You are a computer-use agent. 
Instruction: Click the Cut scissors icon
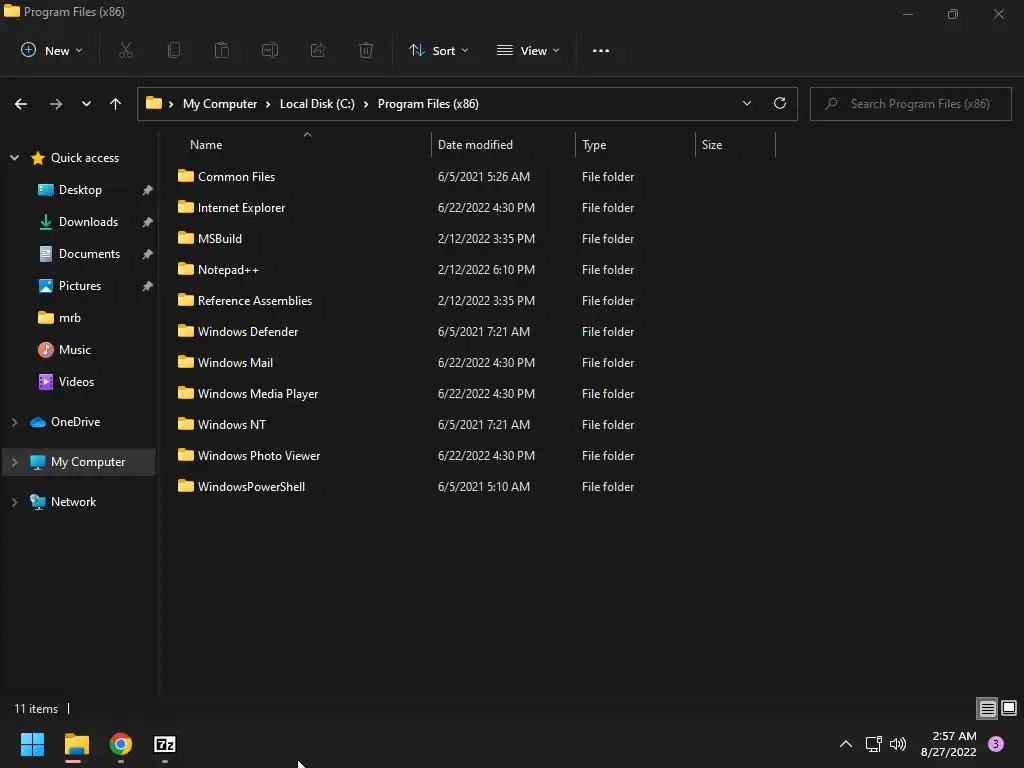point(126,50)
